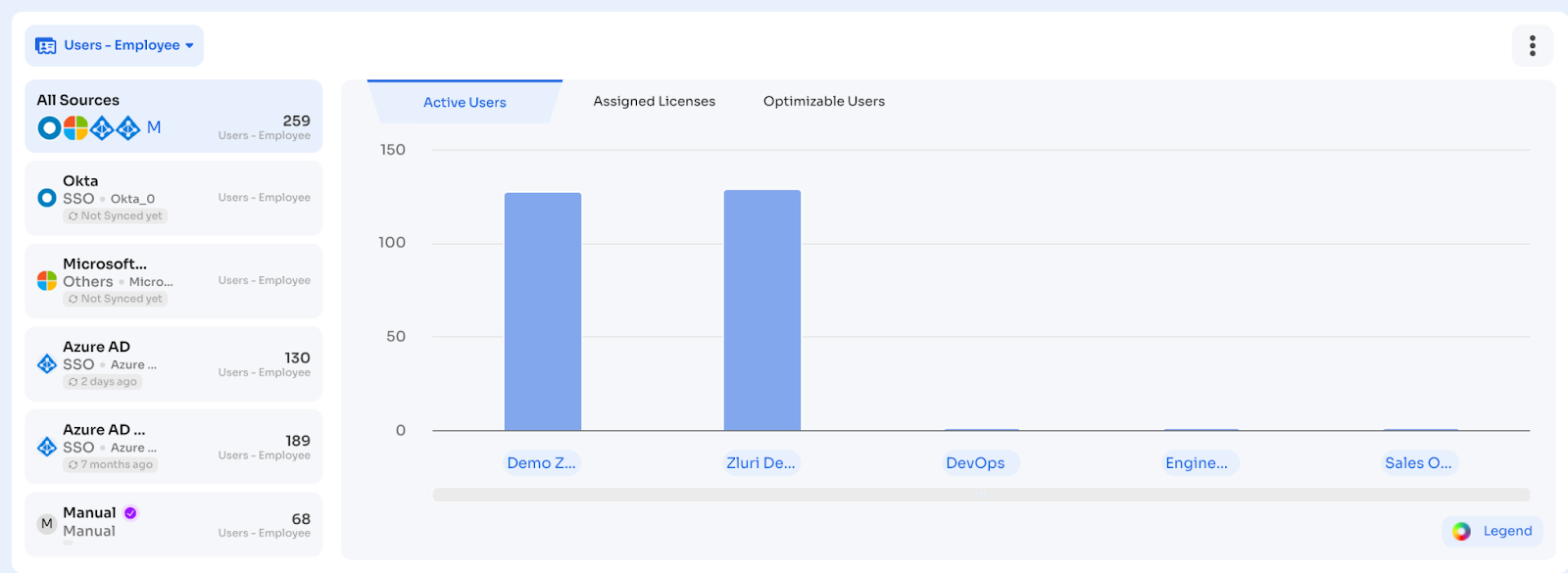The image size is (1568, 573).
Task: Click Azure logo in the 189 users row
Action: 46,448
